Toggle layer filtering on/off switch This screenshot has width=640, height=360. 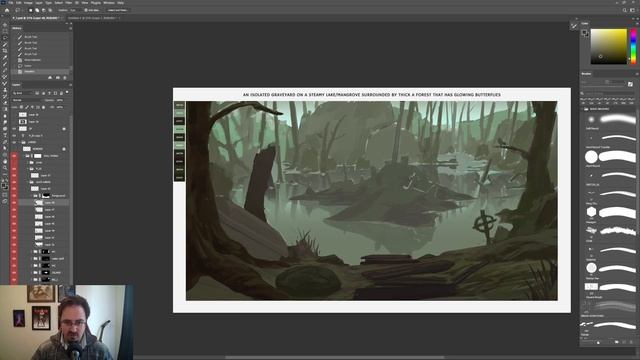point(67,92)
